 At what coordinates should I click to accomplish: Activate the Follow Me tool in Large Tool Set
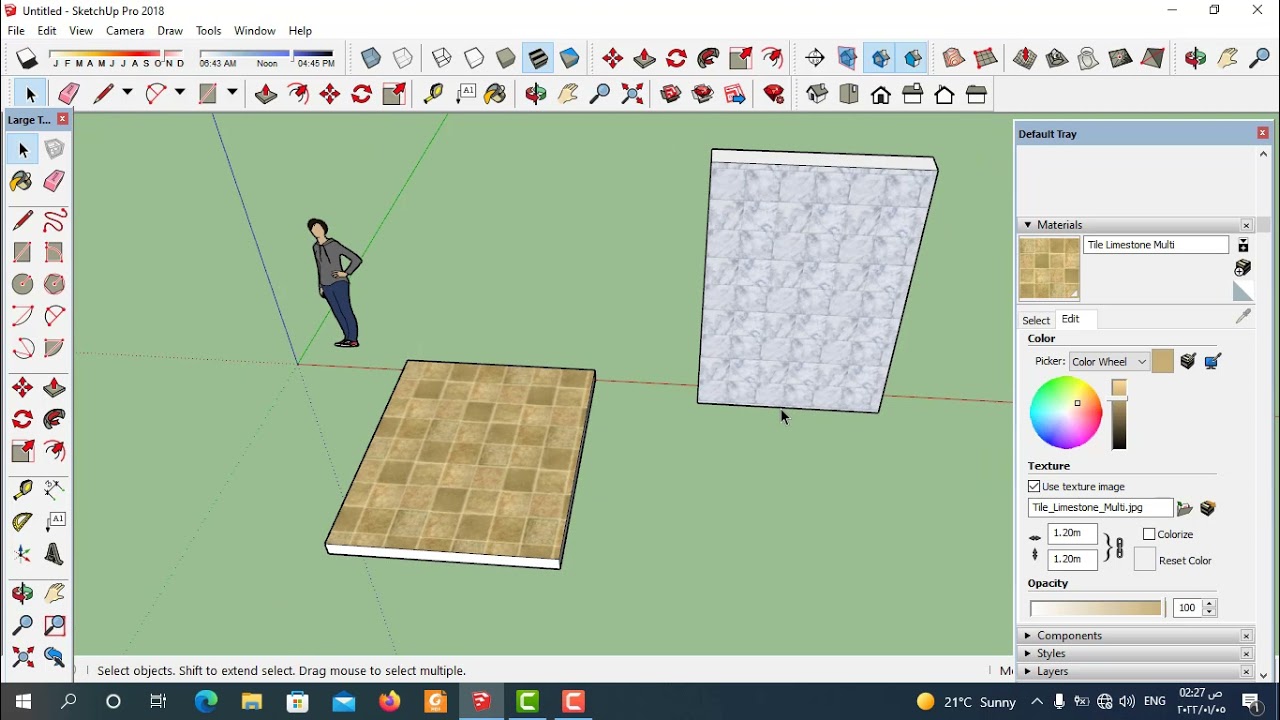(54, 419)
